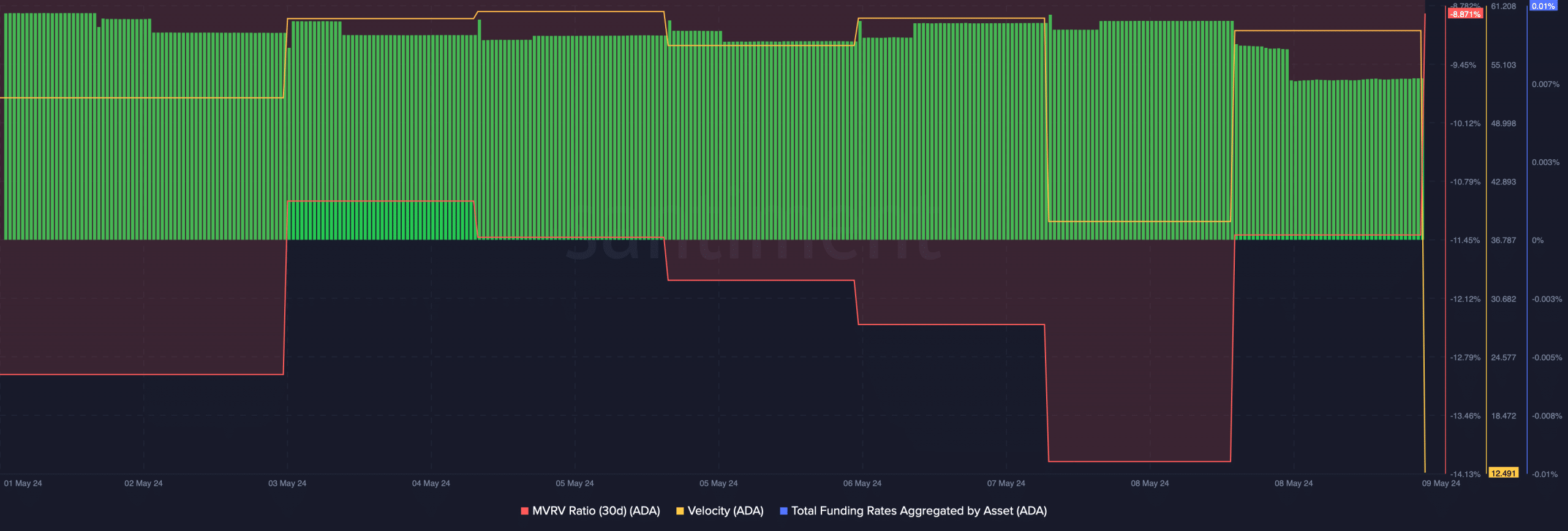Select the 09 May 24 date label

coord(1441,483)
